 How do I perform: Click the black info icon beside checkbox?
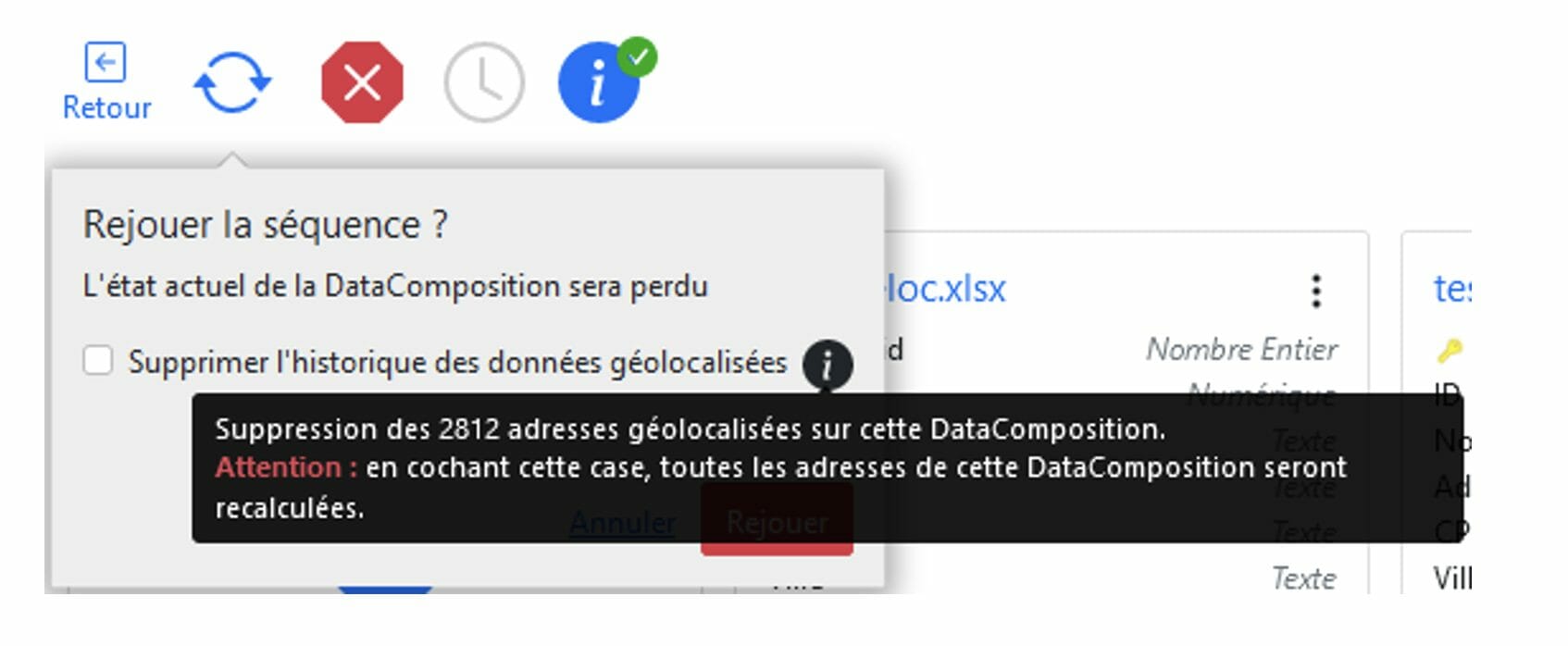coord(827,365)
